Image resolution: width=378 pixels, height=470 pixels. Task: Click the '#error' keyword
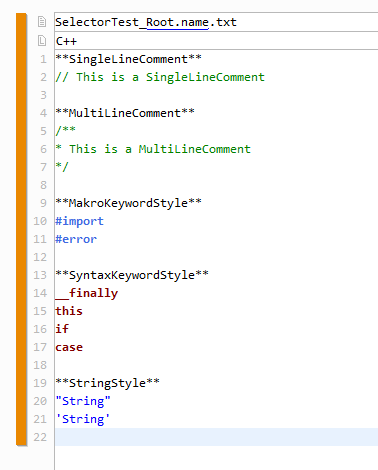point(76,239)
